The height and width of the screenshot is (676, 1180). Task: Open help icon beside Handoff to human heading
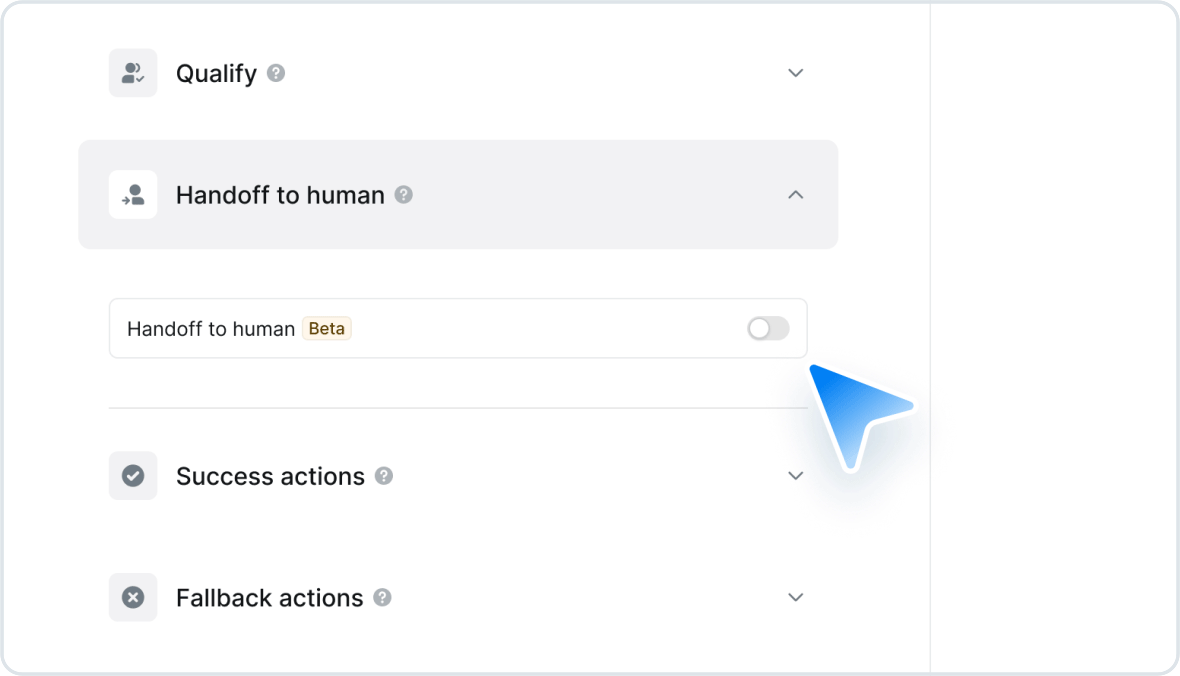click(x=404, y=195)
